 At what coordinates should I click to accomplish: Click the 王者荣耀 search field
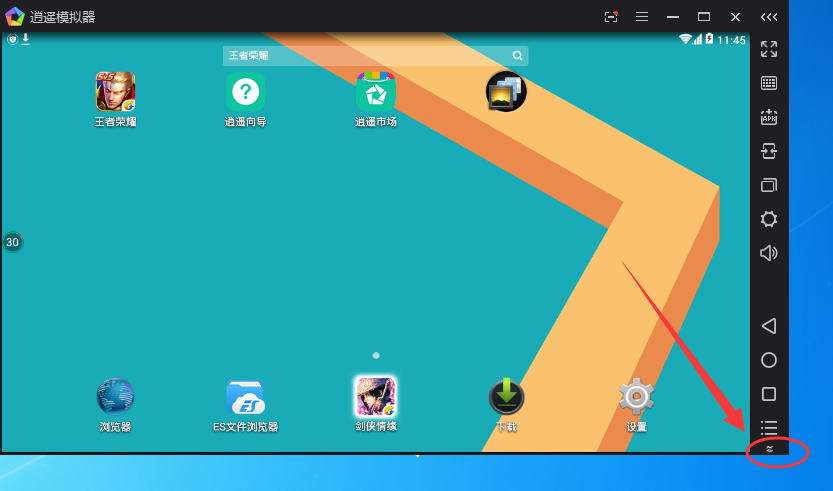point(375,55)
